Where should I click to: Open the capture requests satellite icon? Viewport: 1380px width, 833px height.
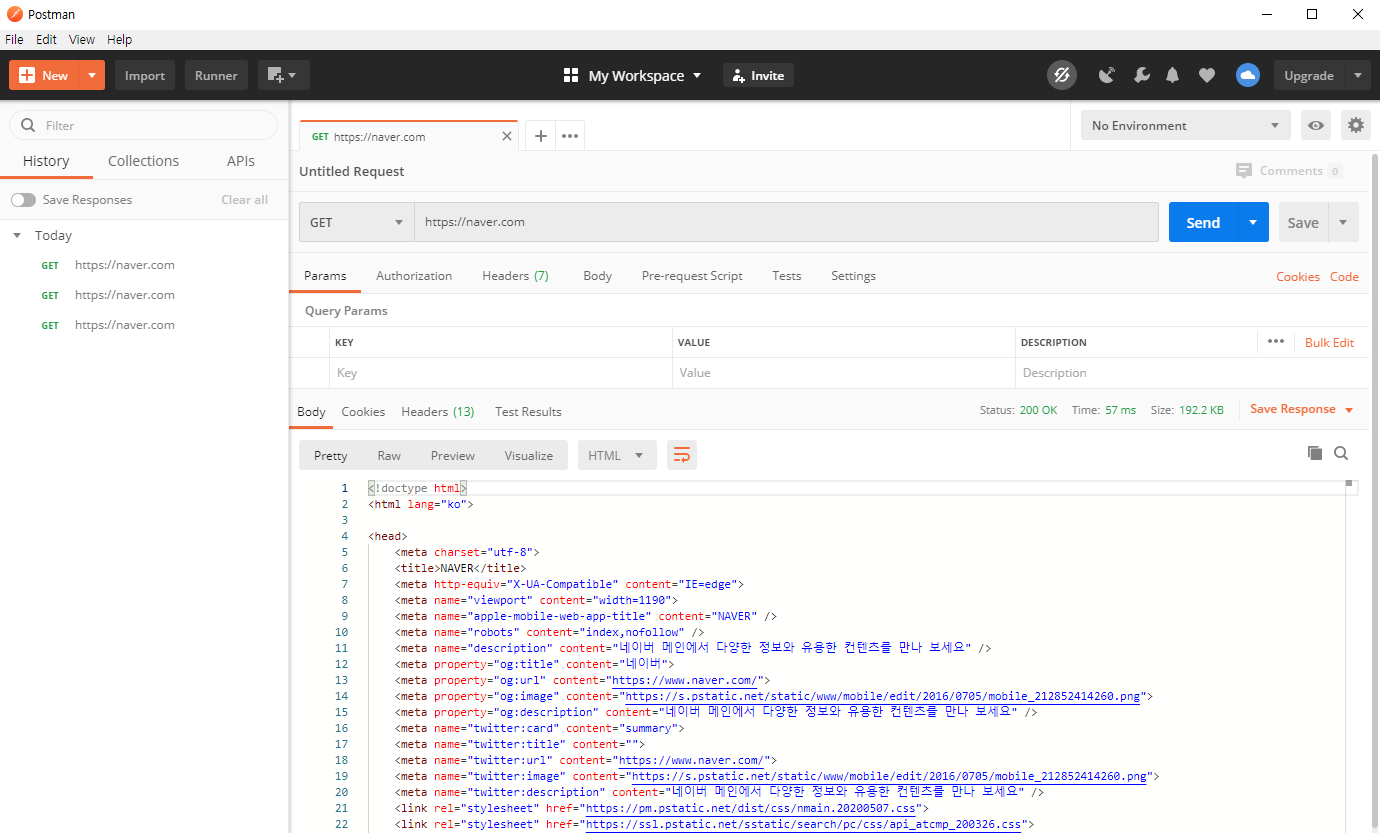click(1107, 75)
